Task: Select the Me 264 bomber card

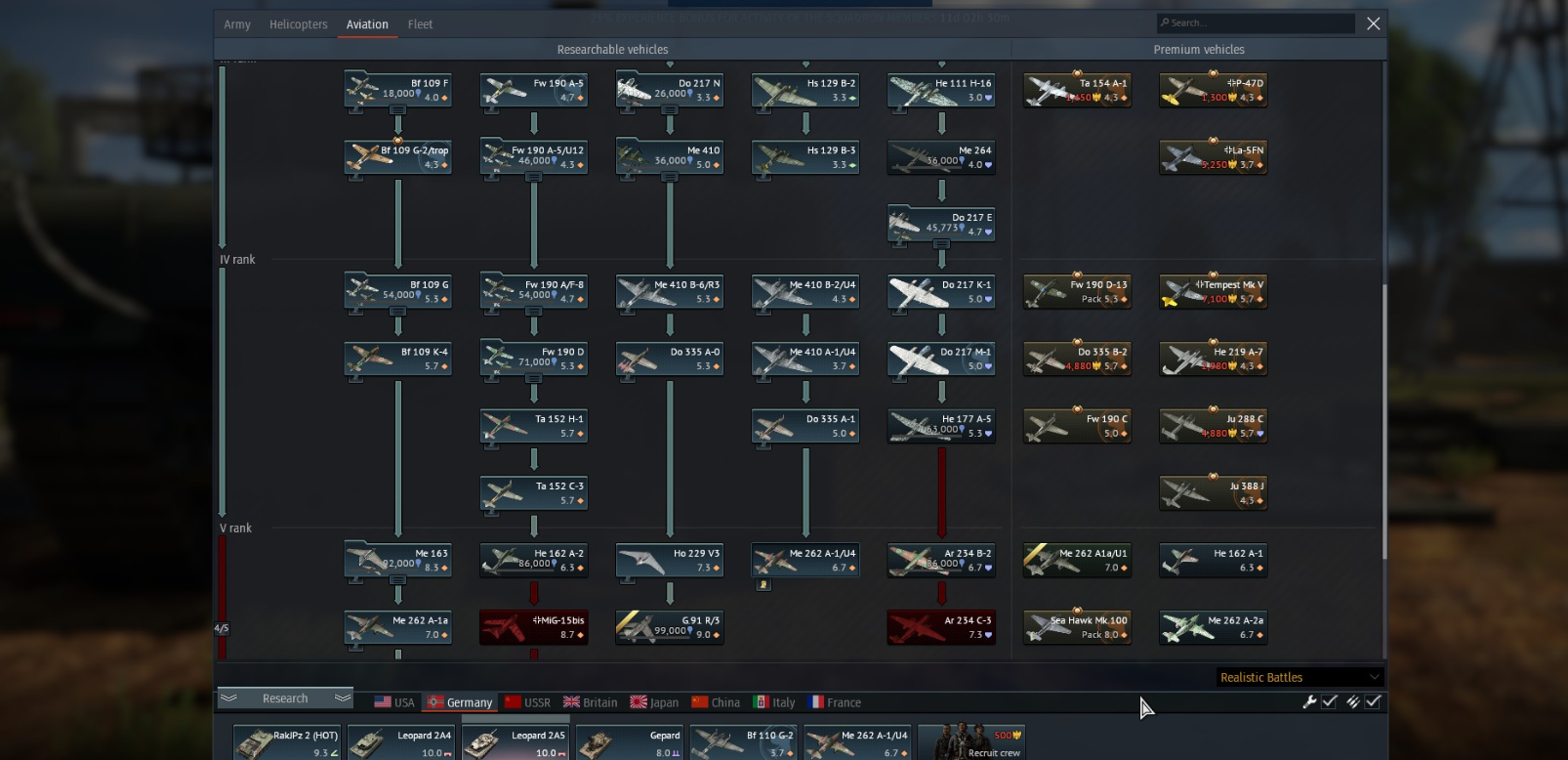Action: 940,157
